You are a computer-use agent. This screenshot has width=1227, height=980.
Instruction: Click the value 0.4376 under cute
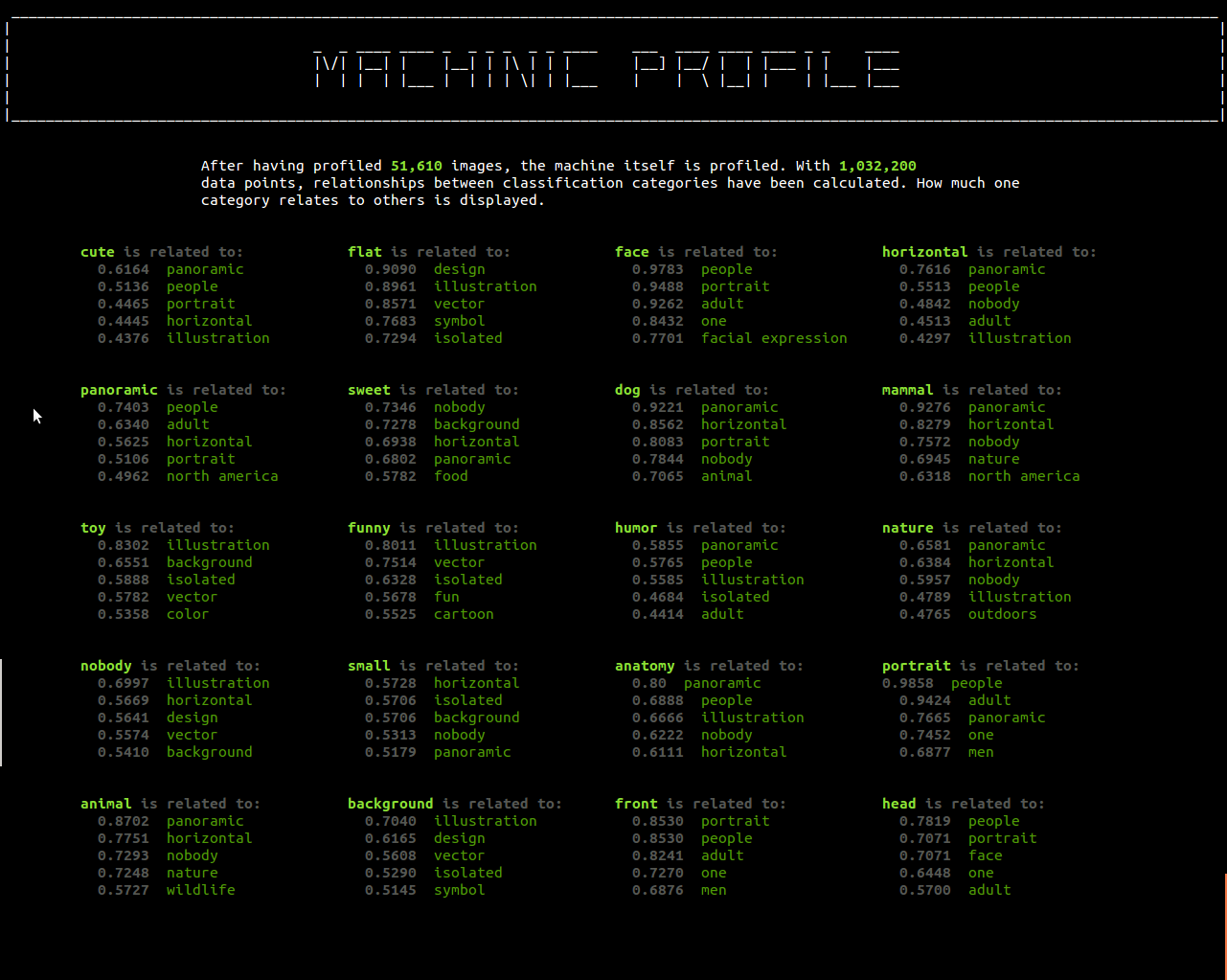pos(124,338)
